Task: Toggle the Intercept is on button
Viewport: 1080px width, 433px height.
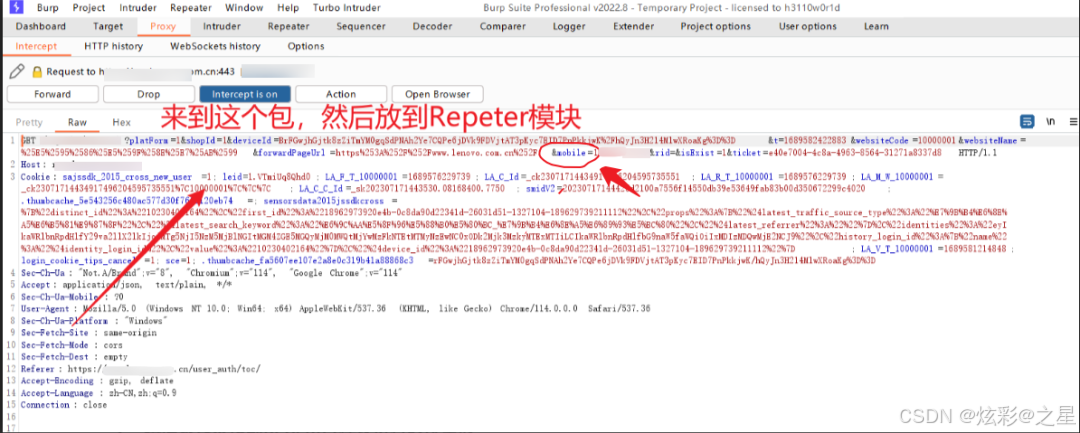Action: [245, 94]
